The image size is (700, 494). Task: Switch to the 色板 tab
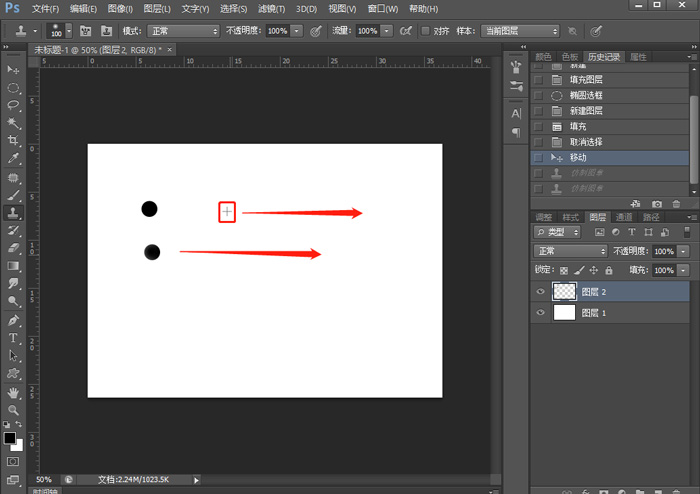[x=570, y=57]
